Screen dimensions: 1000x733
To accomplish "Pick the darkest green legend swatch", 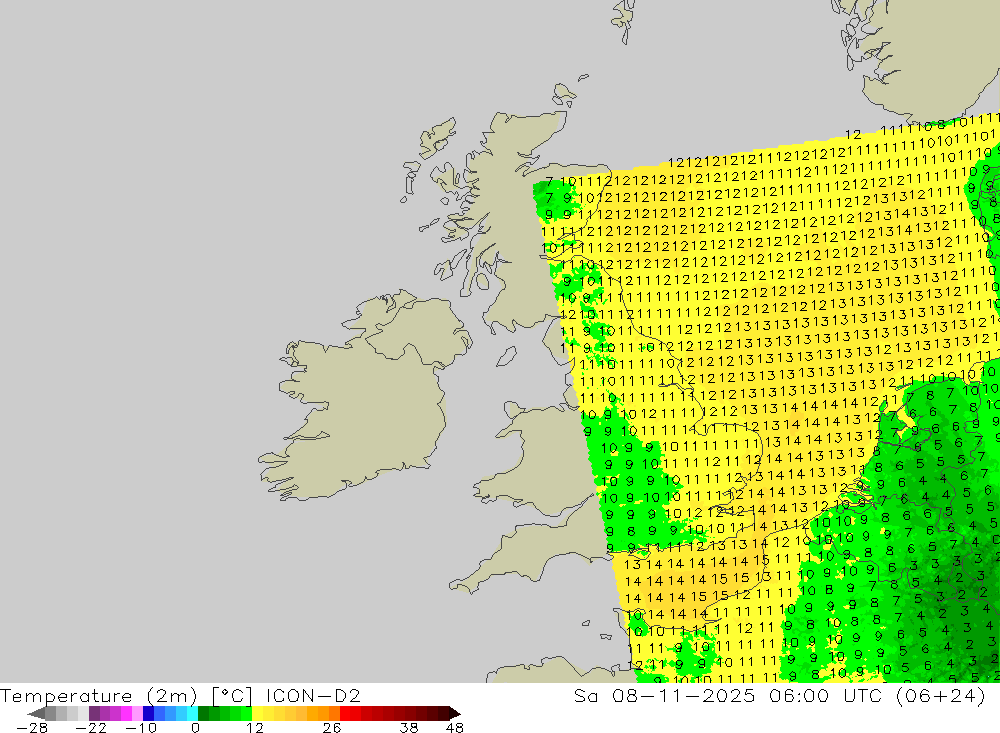I will pyautogui.click(x=203, y=713).
